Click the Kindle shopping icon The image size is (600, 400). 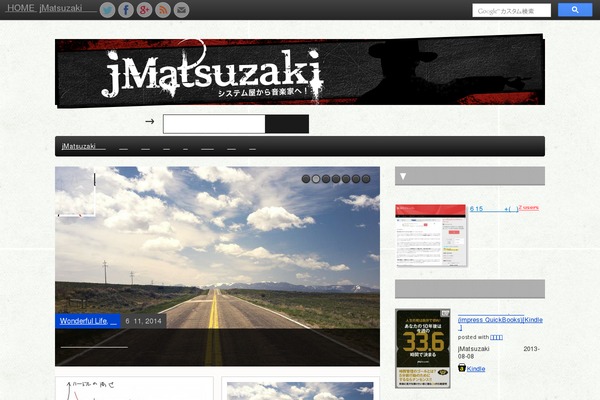(462, 368)
